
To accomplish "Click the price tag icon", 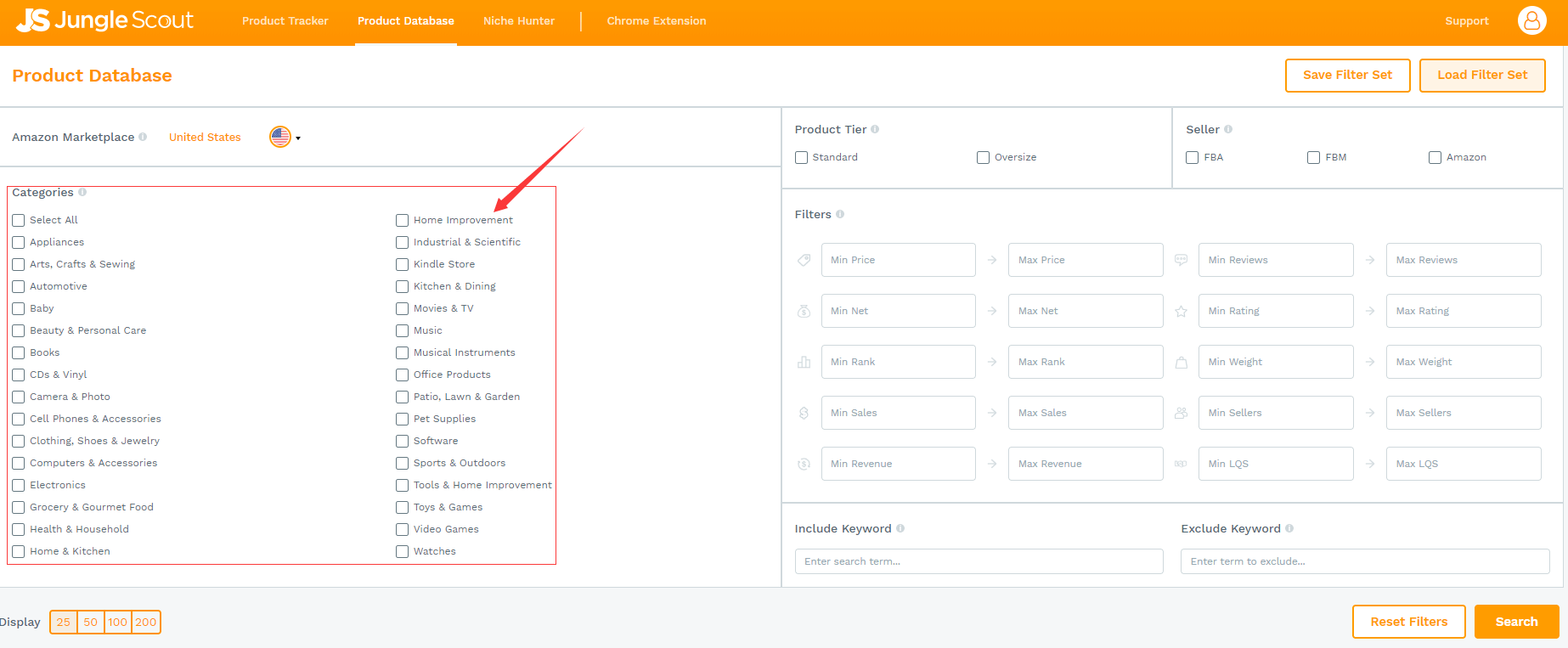I will tap(804, 260).
